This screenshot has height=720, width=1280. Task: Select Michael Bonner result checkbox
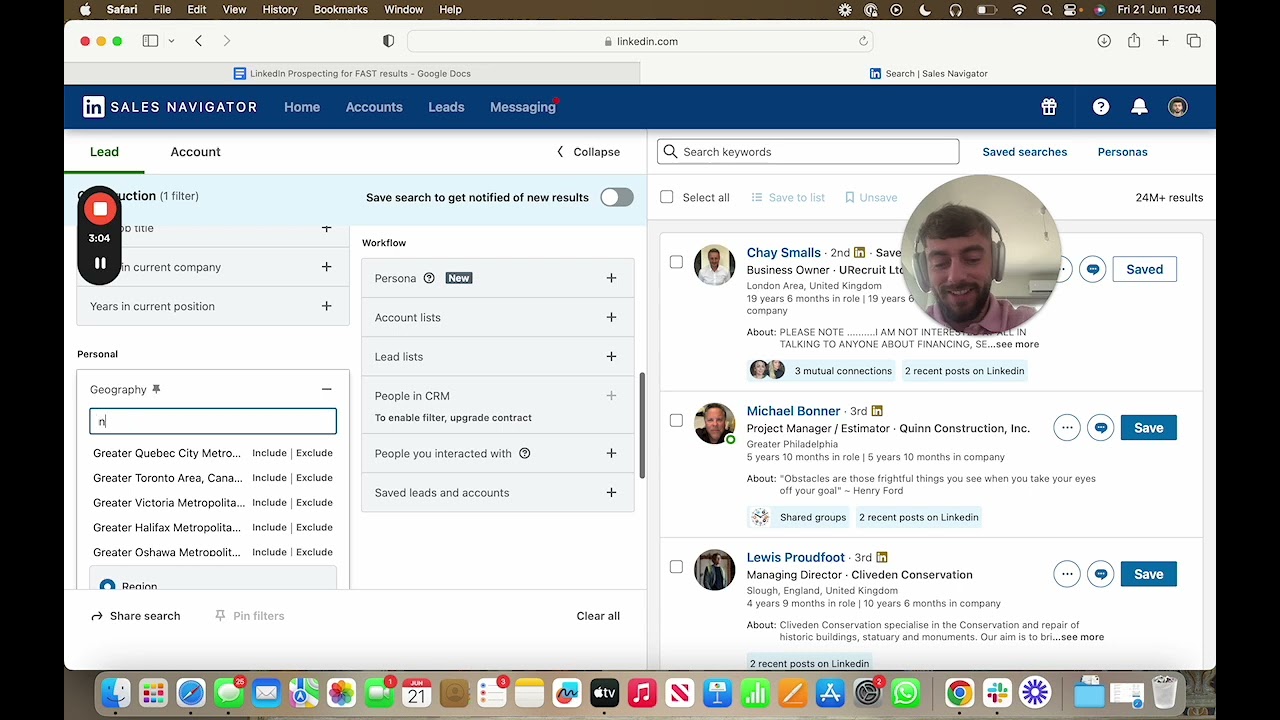point(676,420)
